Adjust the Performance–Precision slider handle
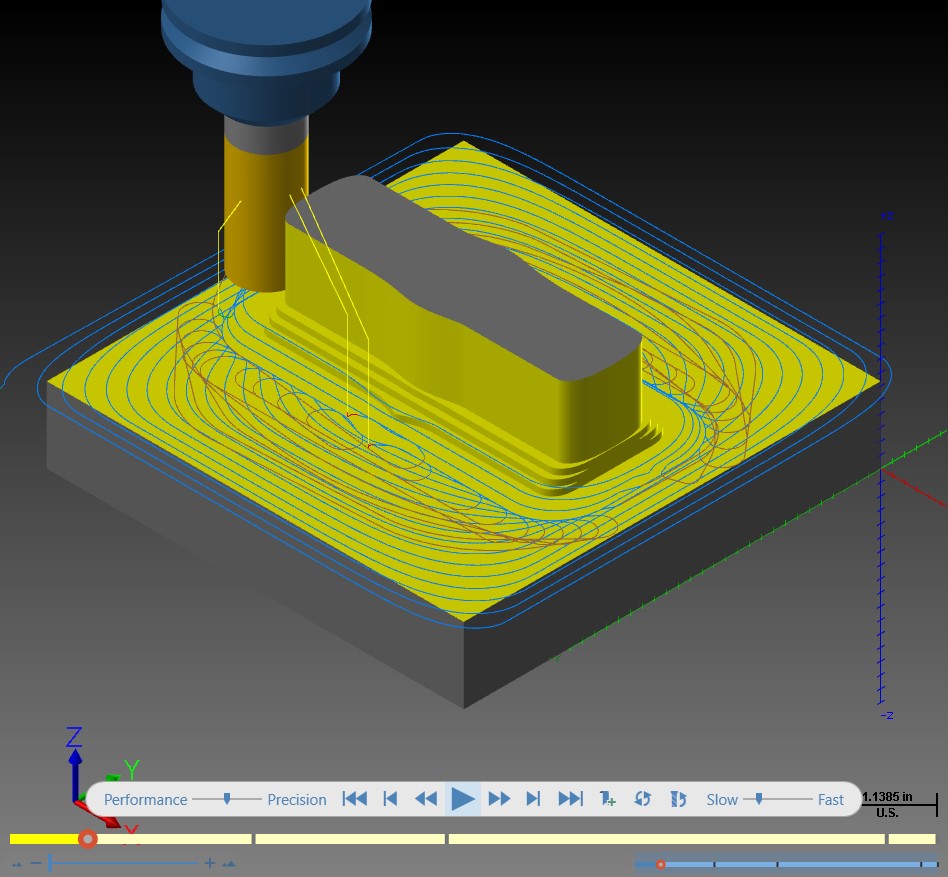This screenshot has height=877, width=948. pos(227,799)
